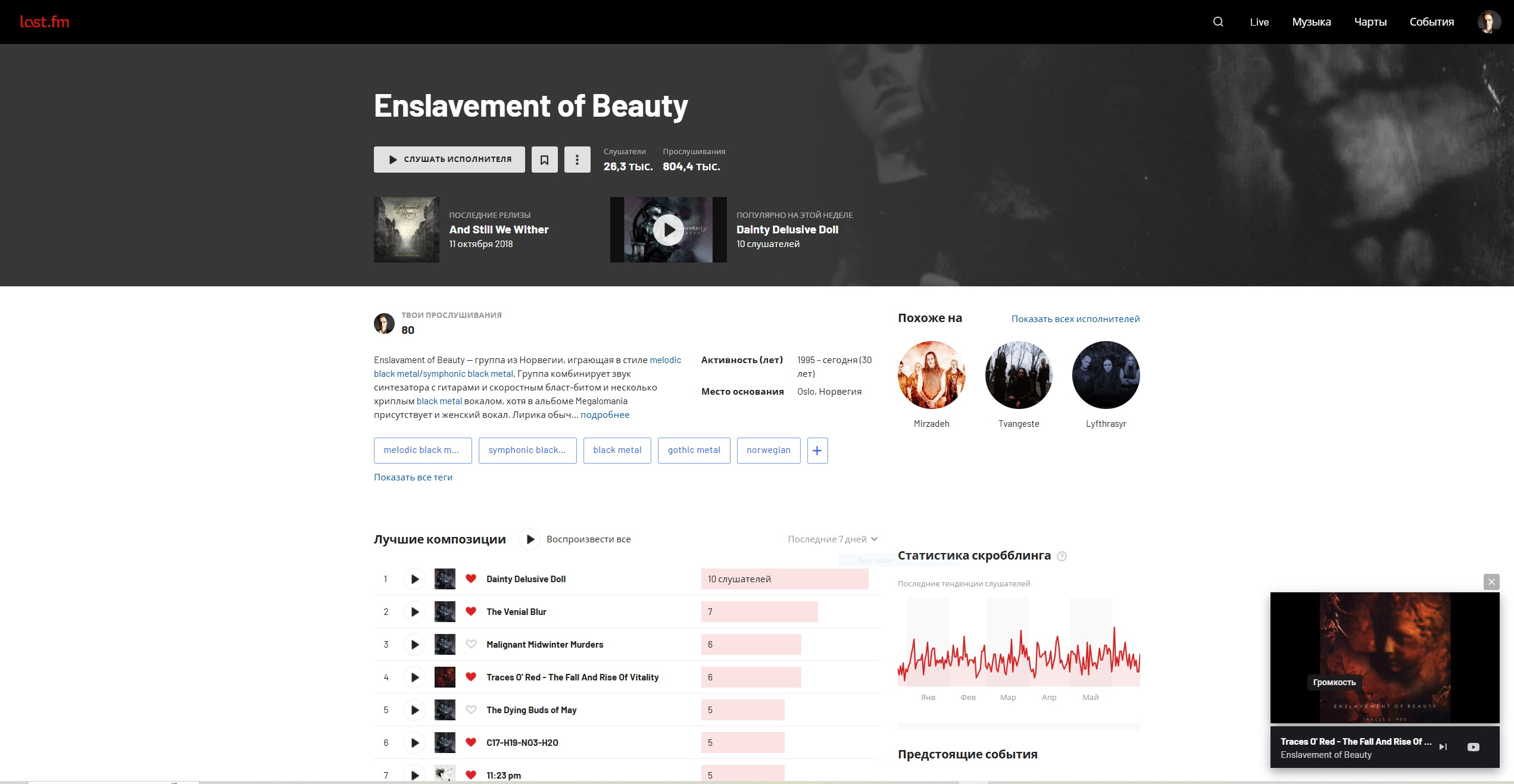The image size is (1514, 784).
Task: Open similar artist Lyfthrasyr photo
Action: click(1106, 375)
